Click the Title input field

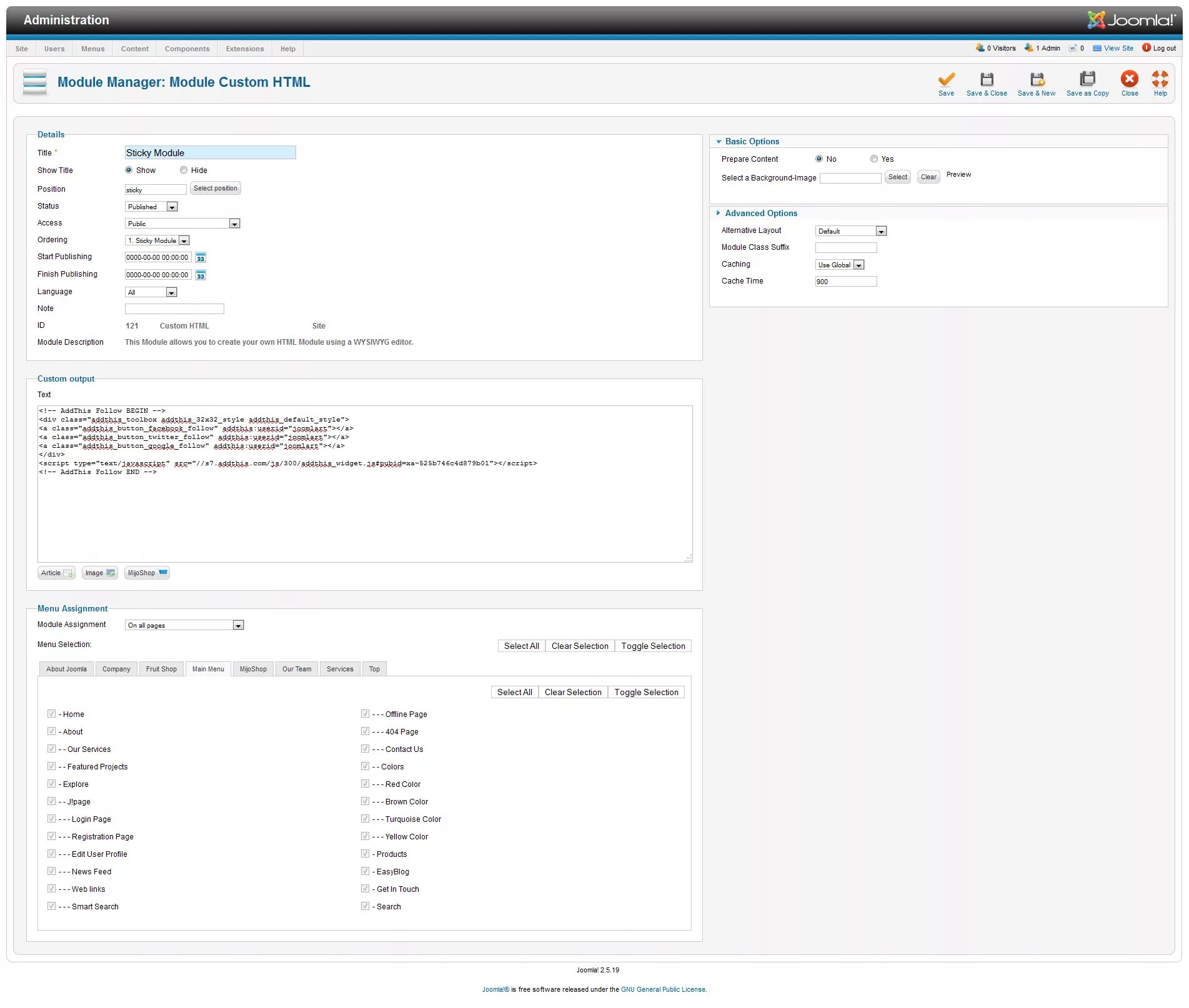[211, 153]
